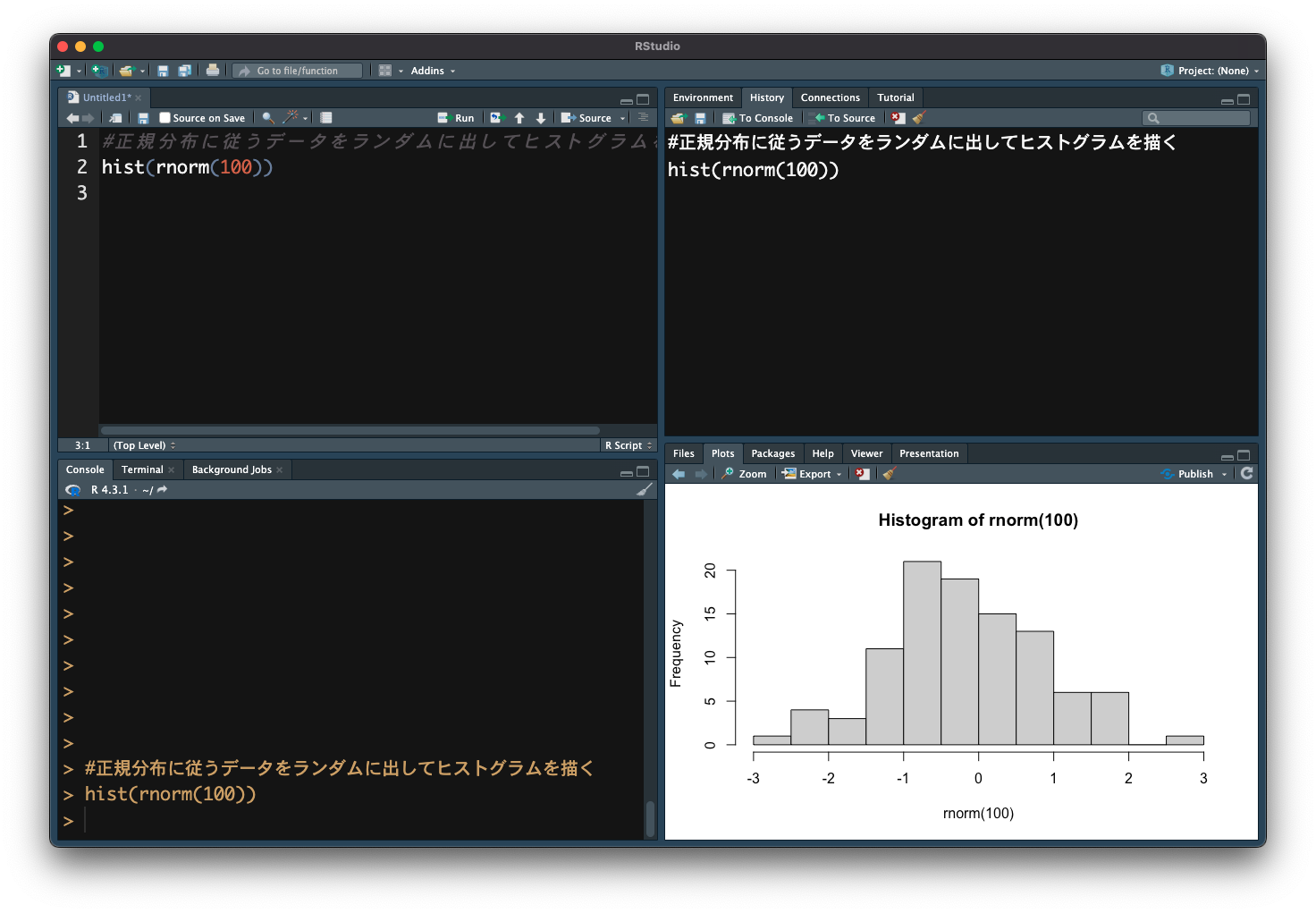Image resolution: width=1316 pixels, height=913 pixels.
Task: Print the current document
Action: 213,70
